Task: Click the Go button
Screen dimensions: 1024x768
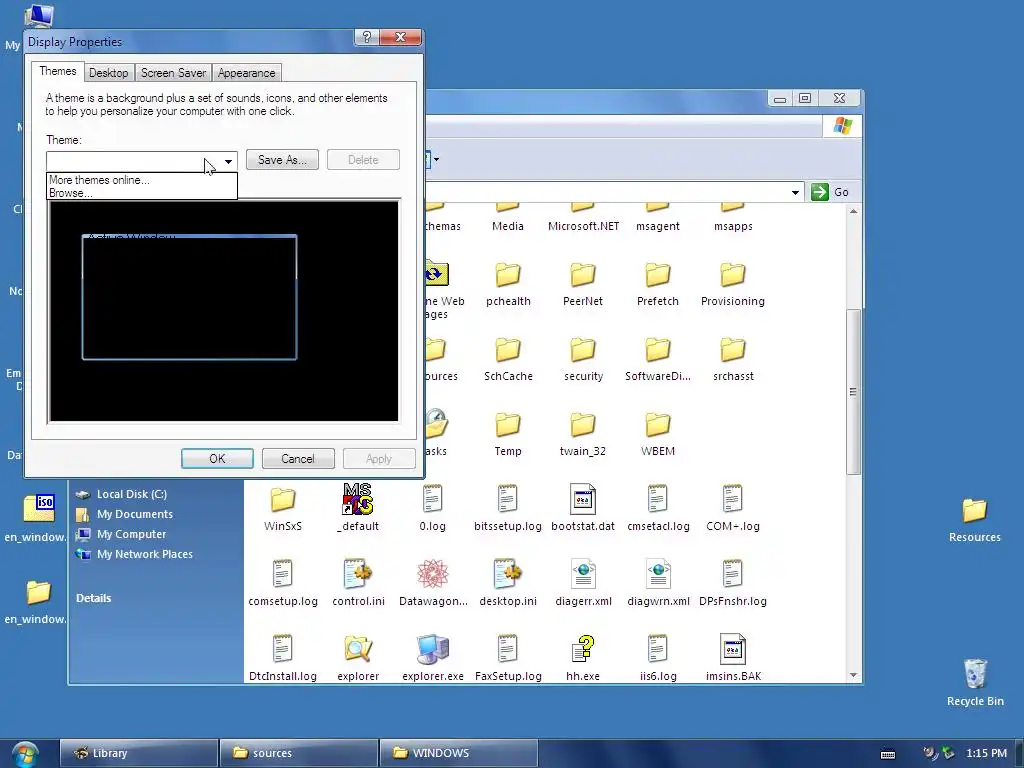Action: [831, 192]
